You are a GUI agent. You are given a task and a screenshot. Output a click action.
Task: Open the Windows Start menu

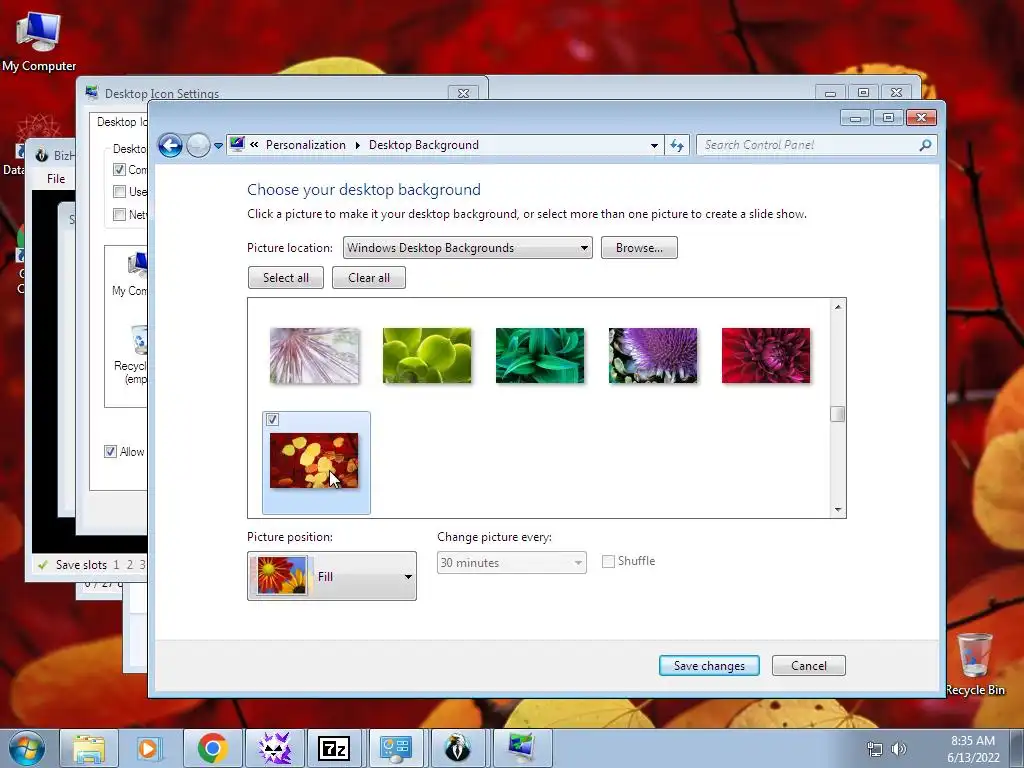click(x=27, y=748)
